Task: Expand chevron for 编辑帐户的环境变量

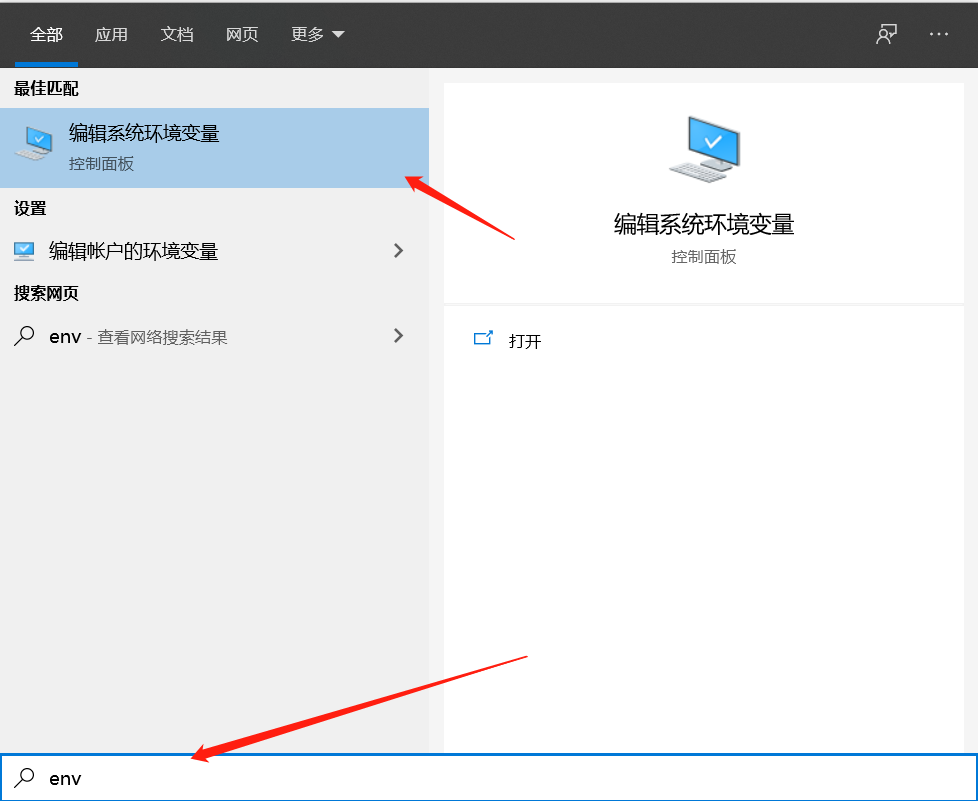Action: coord(399,251)
